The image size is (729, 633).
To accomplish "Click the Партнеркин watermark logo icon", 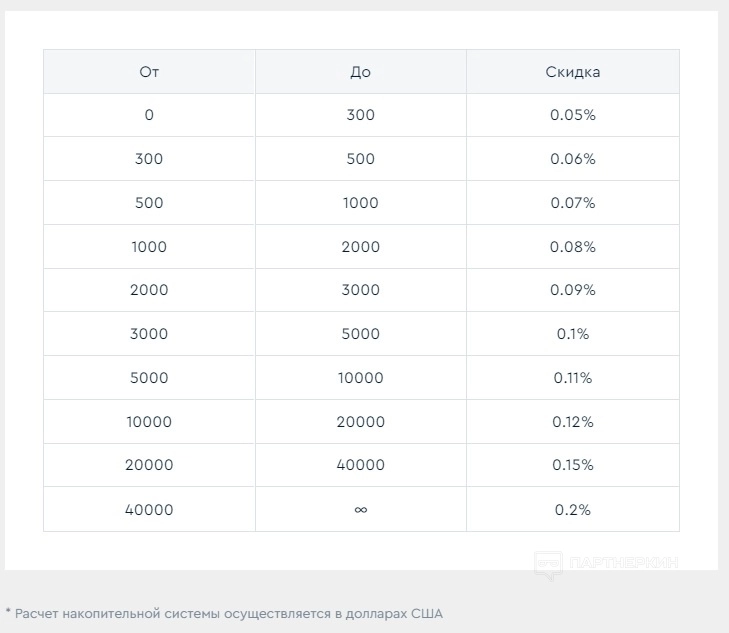I will 547,565.
